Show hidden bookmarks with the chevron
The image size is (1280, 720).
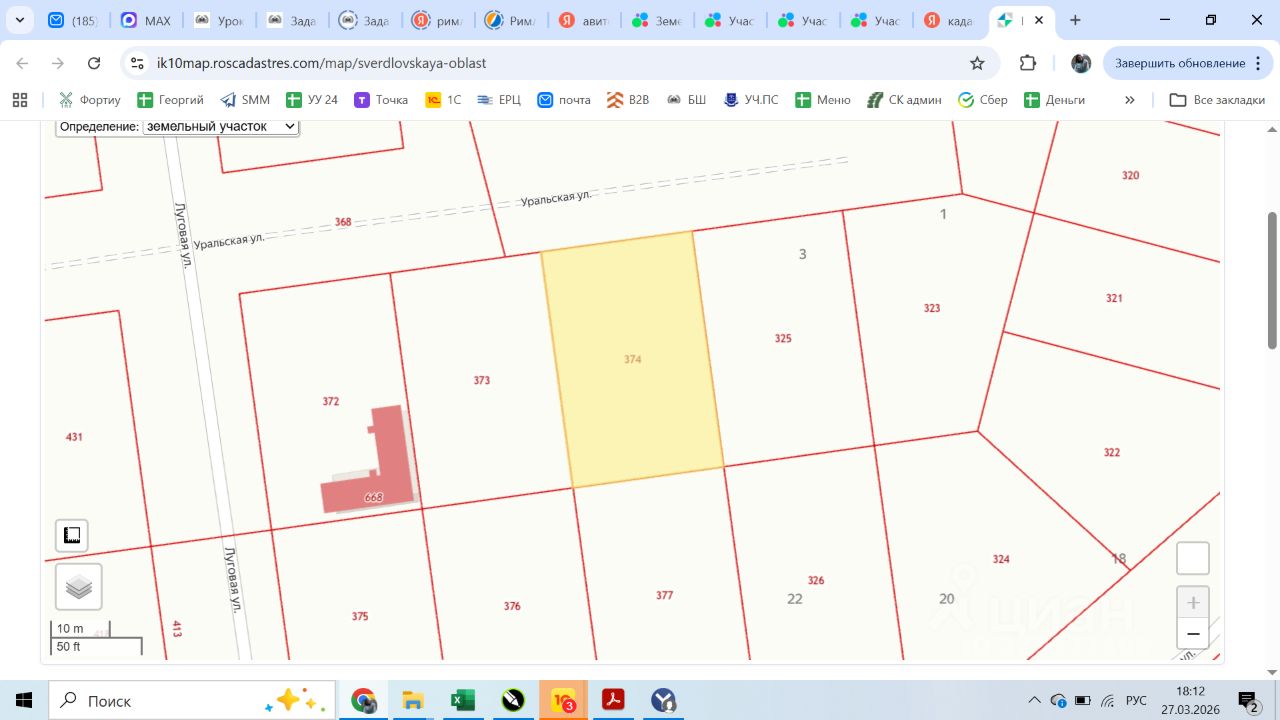coord(1130,100)
